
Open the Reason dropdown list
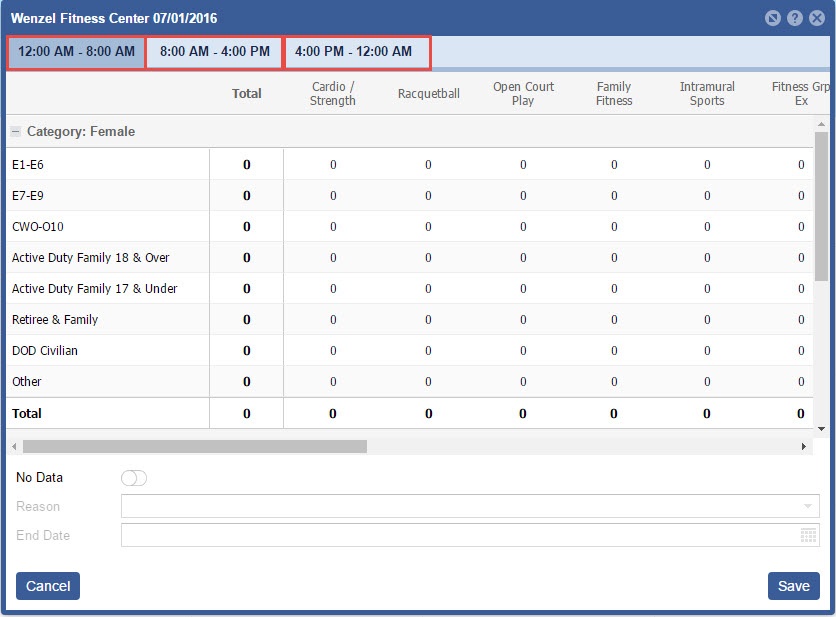(808, 507)
